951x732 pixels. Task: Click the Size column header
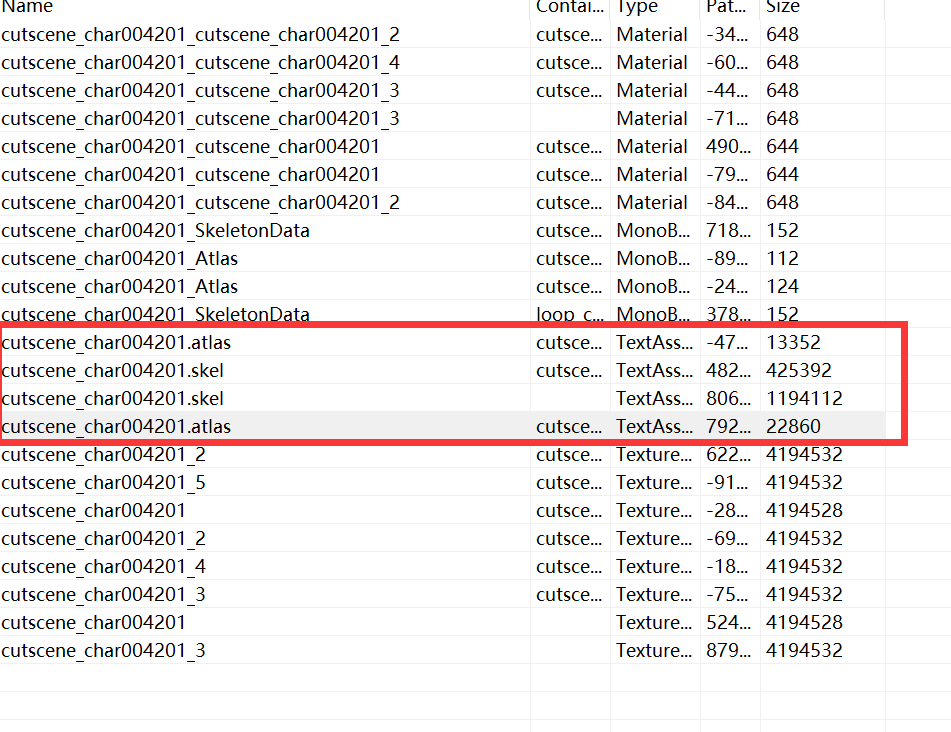pos(782,7)
